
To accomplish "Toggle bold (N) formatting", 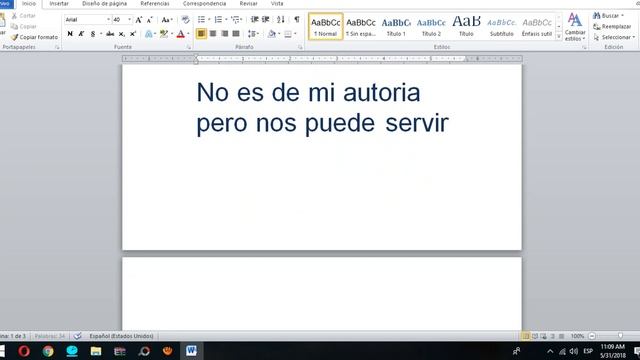I will (70, 34).
